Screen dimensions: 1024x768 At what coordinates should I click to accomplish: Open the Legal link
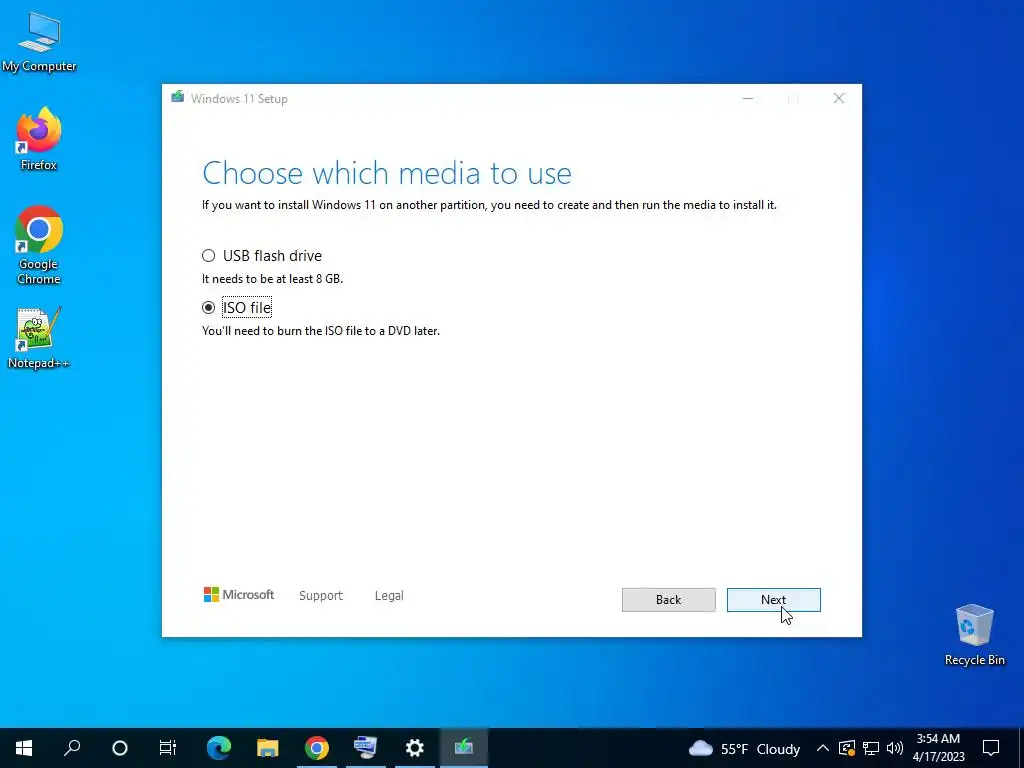pos(389,596)
